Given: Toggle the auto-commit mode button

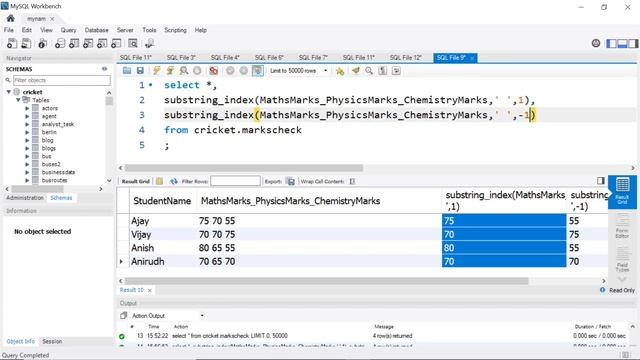Looking at the screenshot, I should click(x=258, y=71).
